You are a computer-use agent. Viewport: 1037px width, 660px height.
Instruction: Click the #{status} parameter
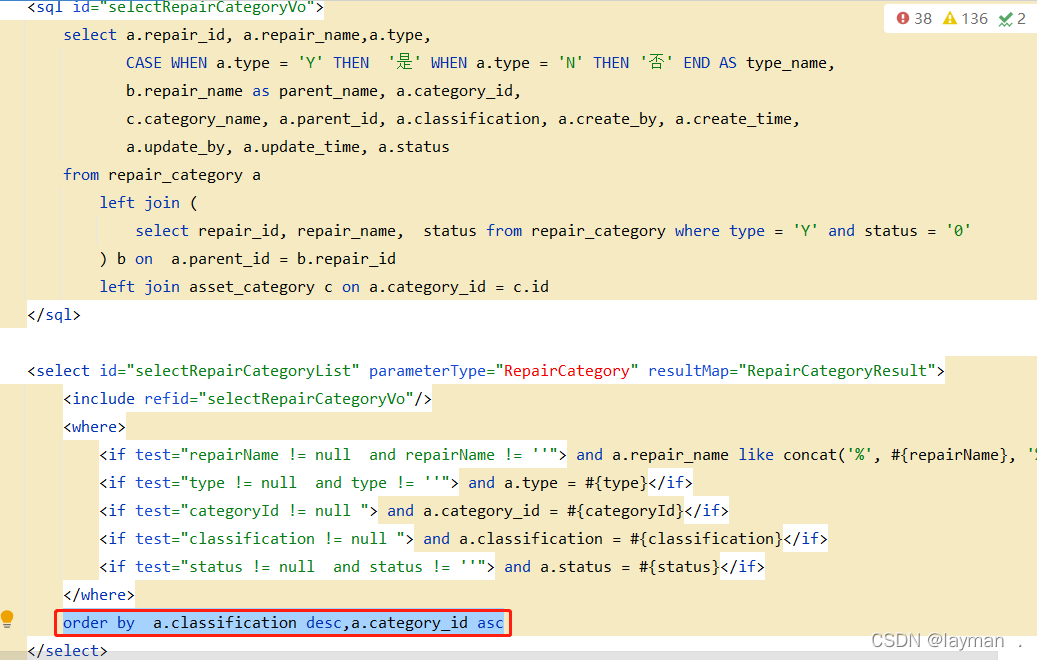tap(679, 567)
